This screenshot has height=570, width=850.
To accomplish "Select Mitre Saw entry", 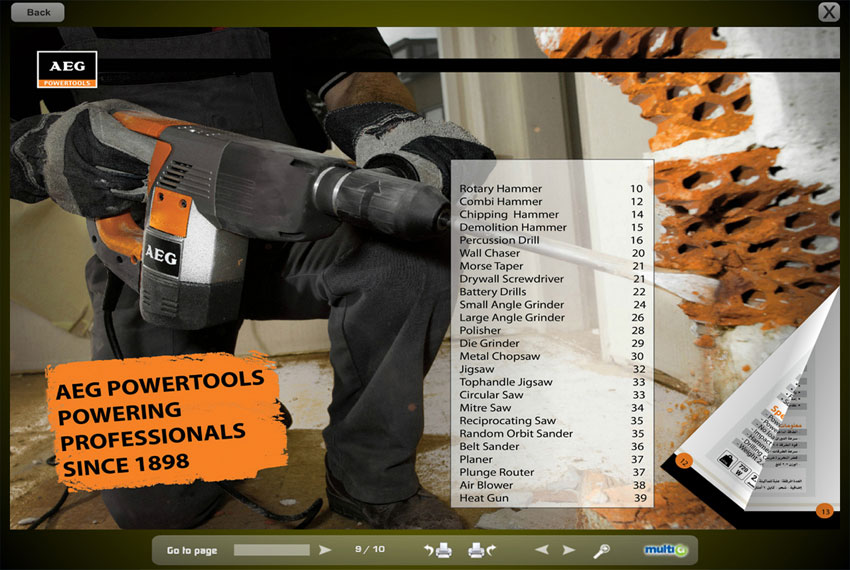I will [x=551, y=407].
